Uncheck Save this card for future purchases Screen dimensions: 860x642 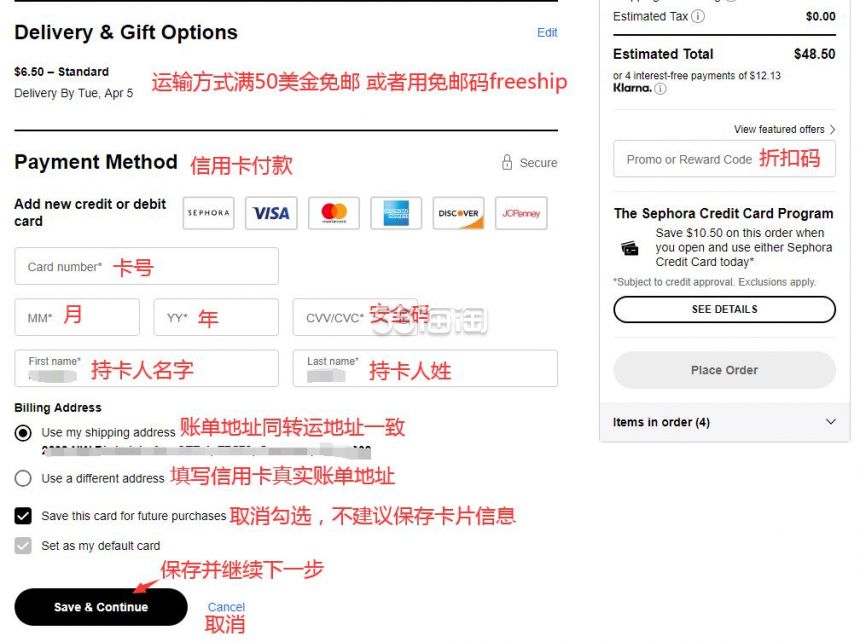23,516
